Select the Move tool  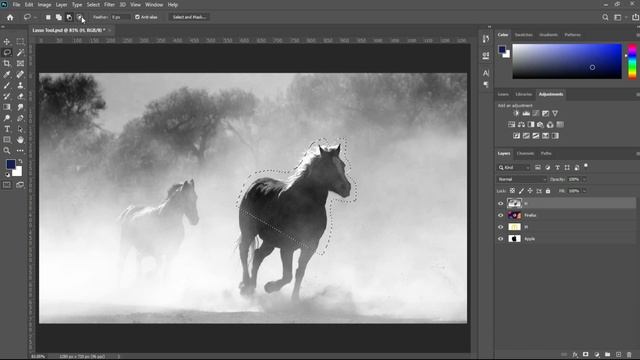pyautogui.click(x=7, y=42)
